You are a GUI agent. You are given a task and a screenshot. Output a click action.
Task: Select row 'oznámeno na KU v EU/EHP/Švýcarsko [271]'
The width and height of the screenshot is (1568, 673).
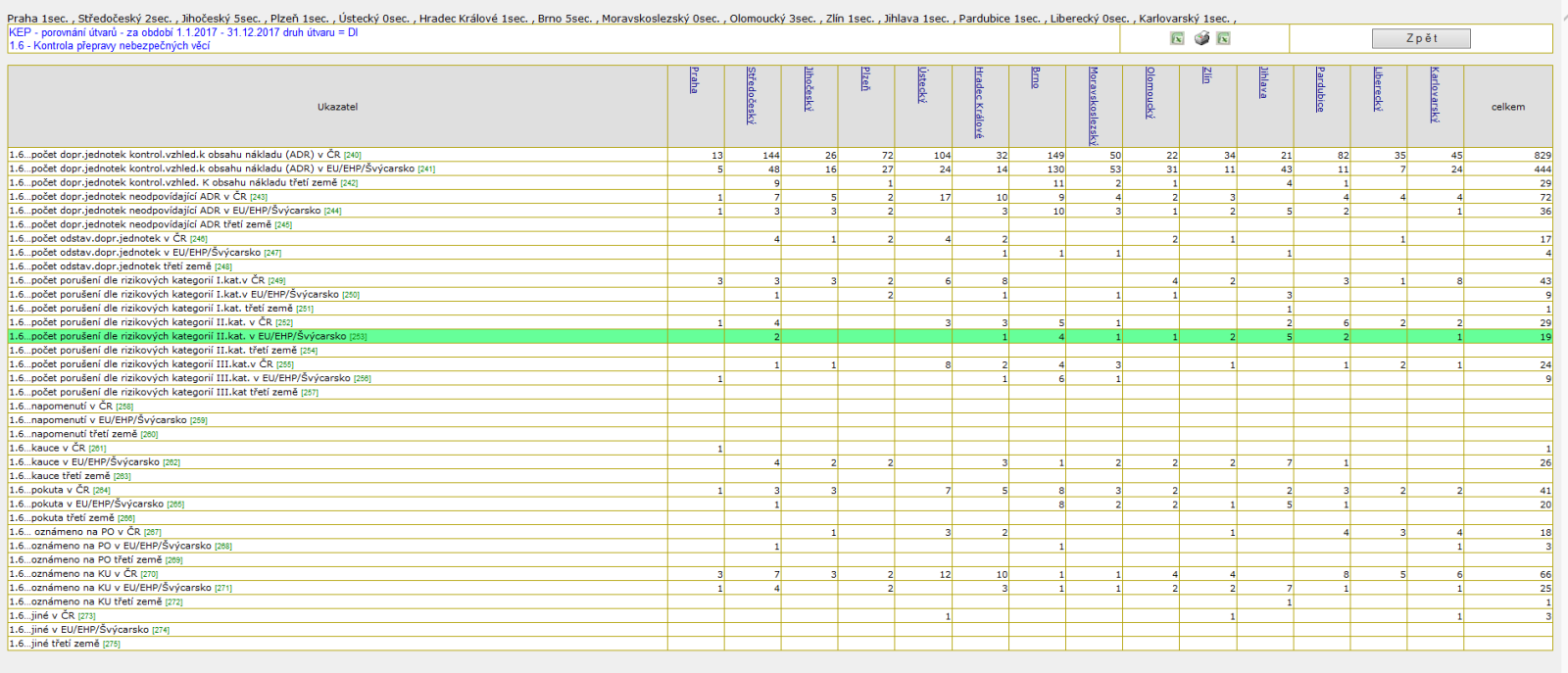(x=780, y=588)
